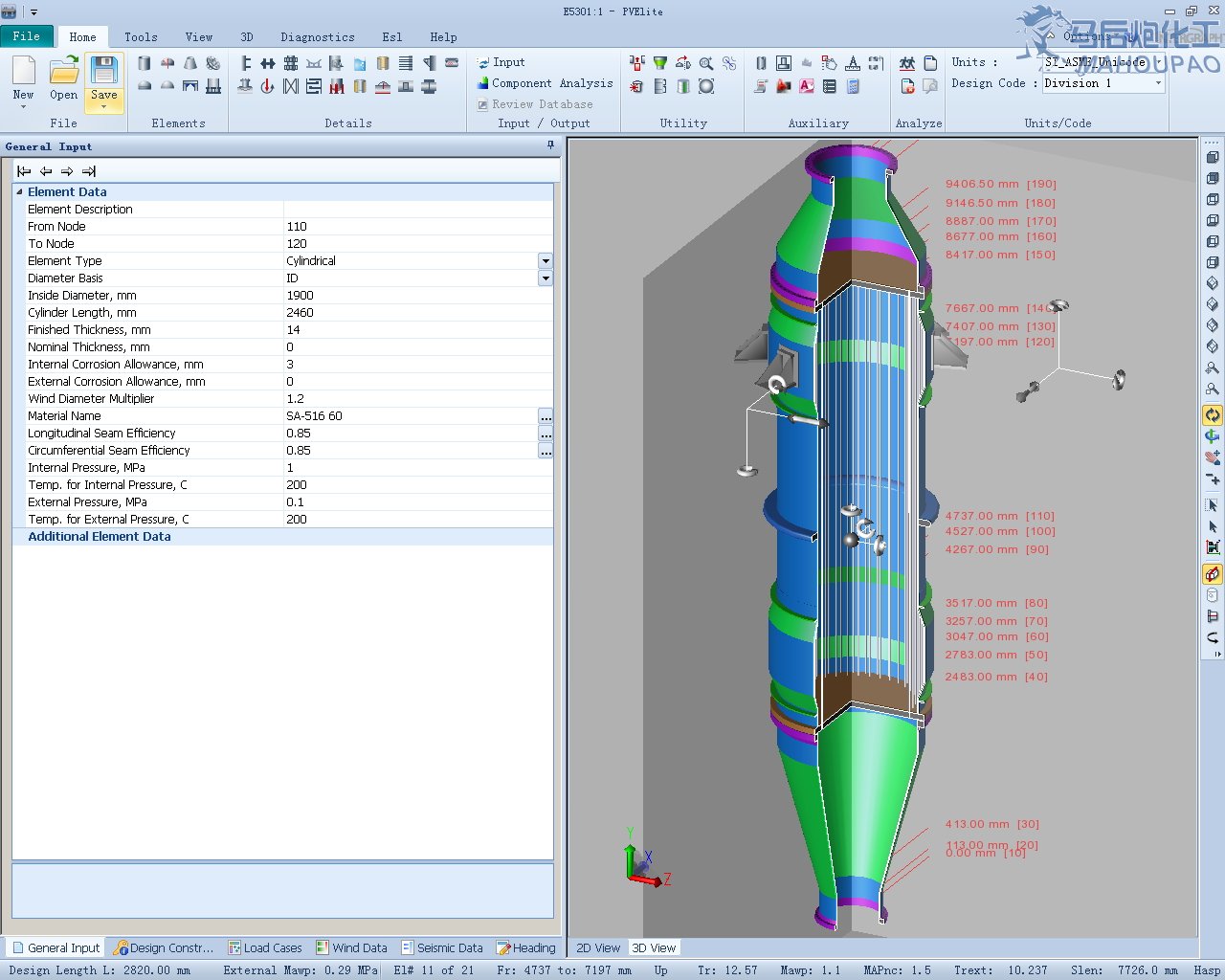Collapse the Element Data section
The image size is (1225, 980).
point(19,191)
